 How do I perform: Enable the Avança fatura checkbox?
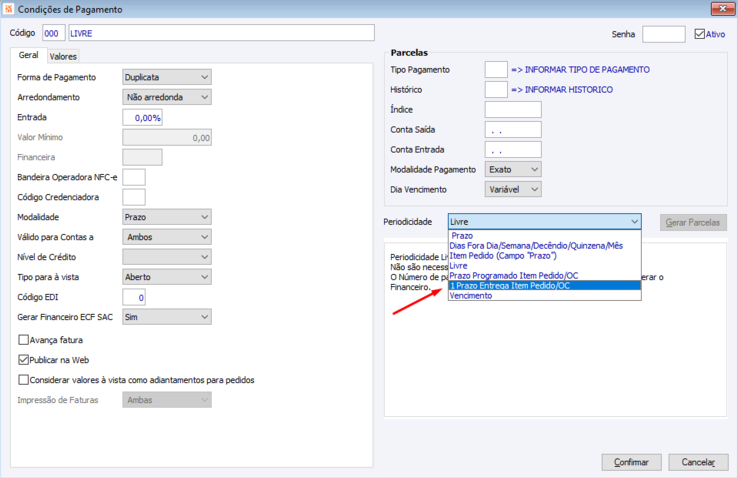(23, 340)
